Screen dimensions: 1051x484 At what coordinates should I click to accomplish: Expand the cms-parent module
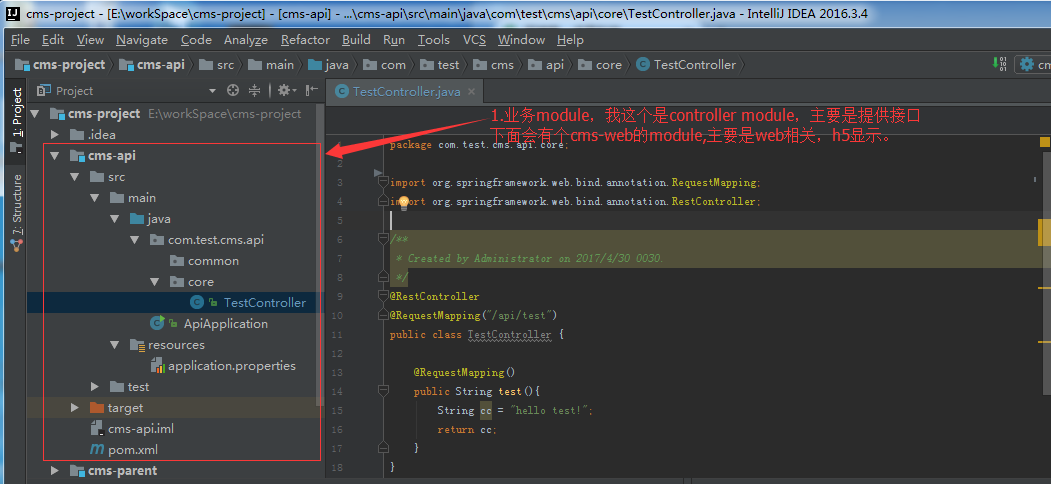coord(55,471)
